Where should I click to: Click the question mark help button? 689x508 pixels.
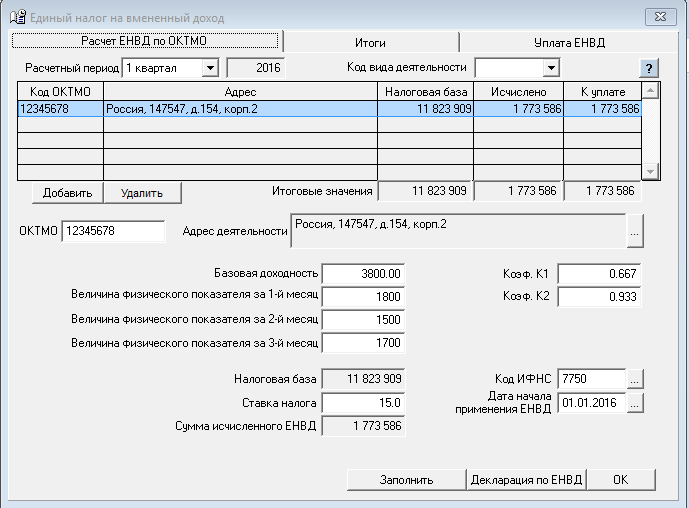click(x=650, y=68)
